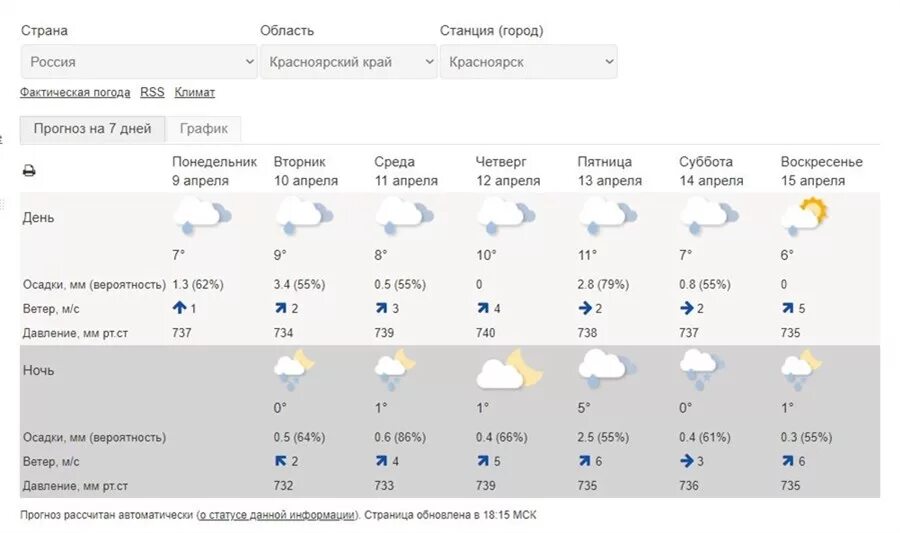Select the Прогноз на 7 дней tab

click(x=92, y=129)
